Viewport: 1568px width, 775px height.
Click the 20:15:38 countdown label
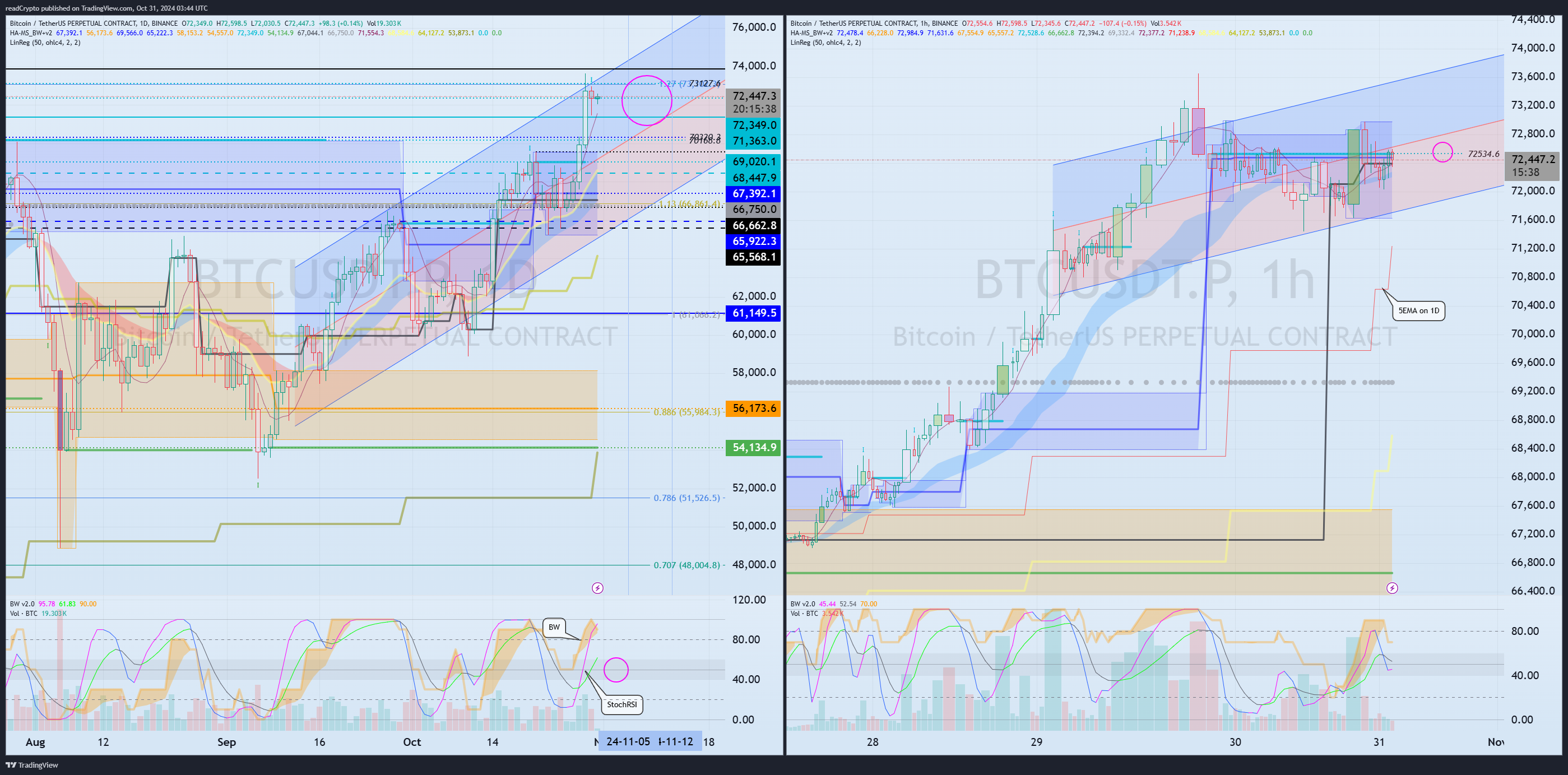(754, 109)
